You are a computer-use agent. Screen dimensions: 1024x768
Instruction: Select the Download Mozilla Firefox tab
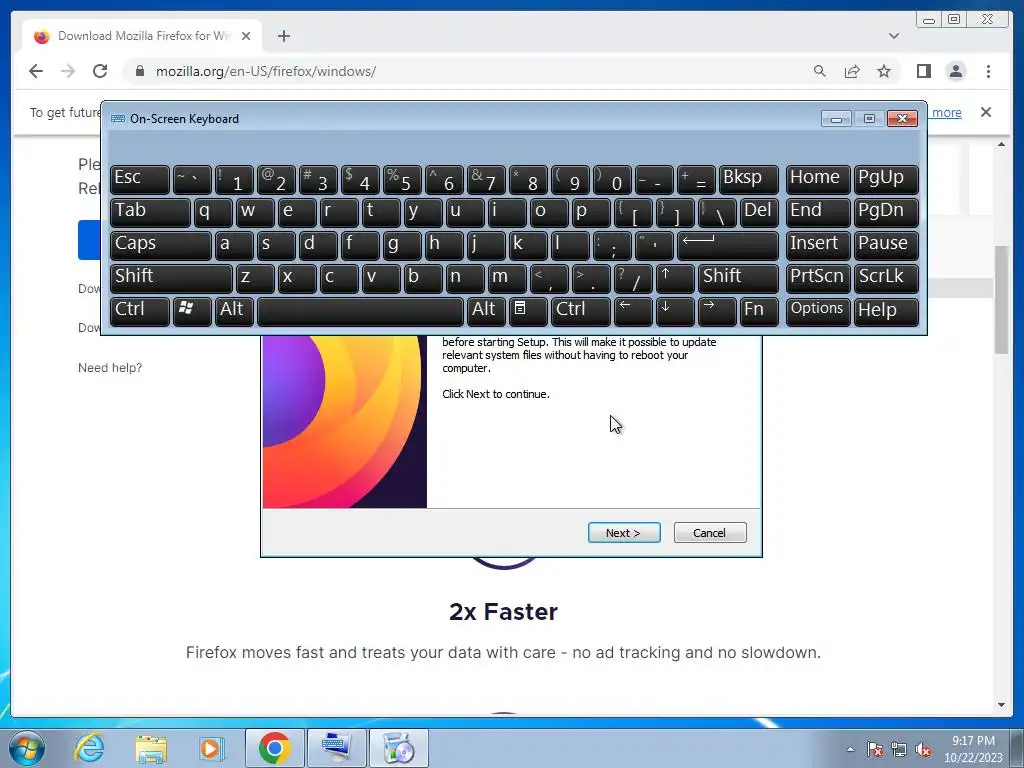coord(142,36)
